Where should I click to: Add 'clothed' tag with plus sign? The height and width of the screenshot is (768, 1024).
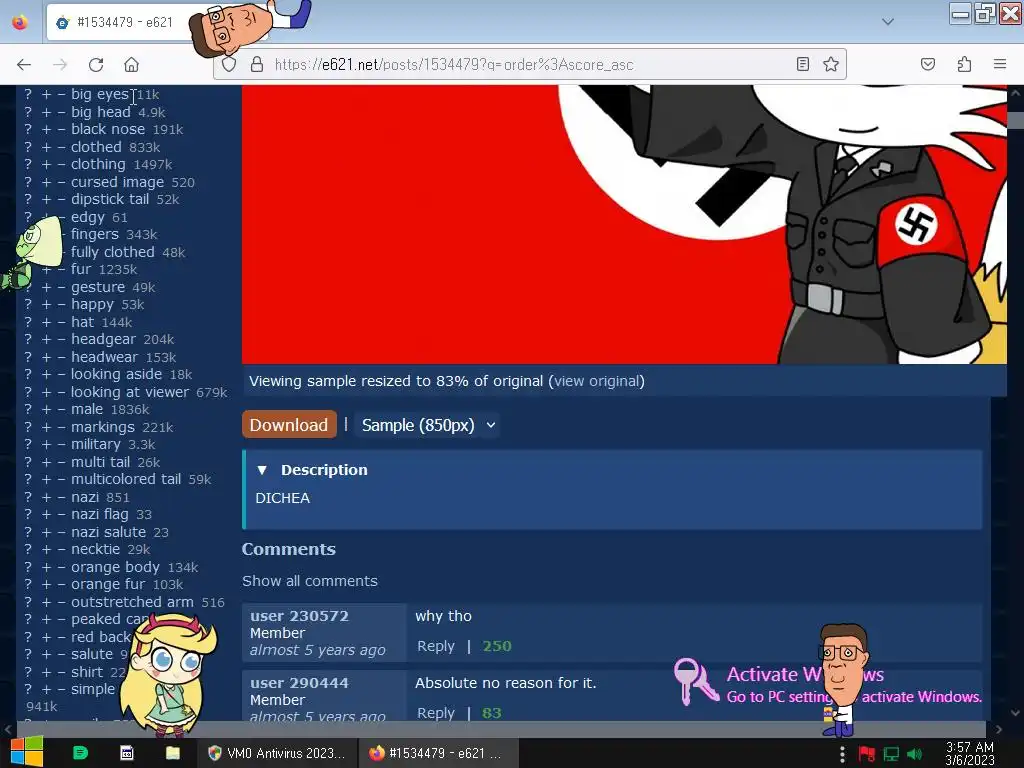[x=46, y=147]
